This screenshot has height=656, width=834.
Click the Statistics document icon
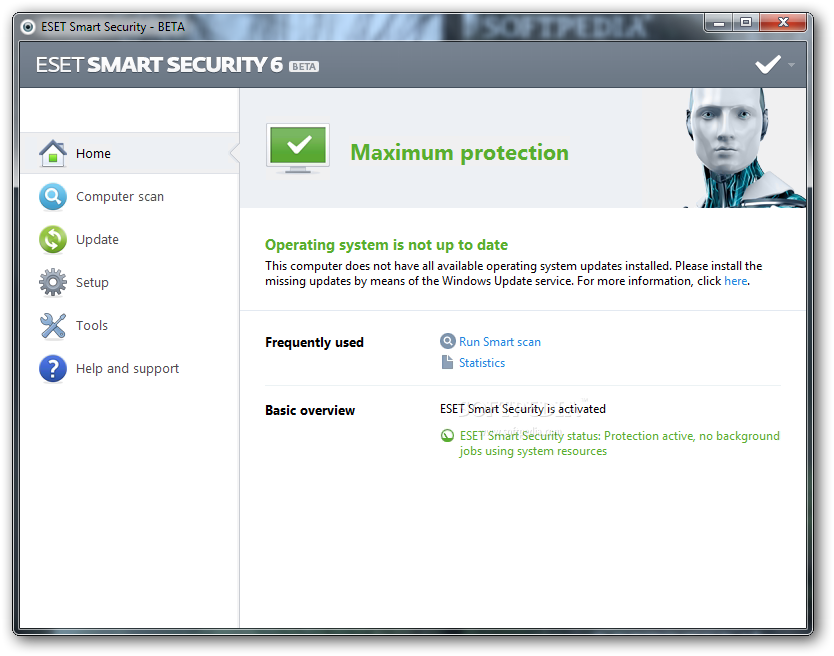click(x=447, y=362)
